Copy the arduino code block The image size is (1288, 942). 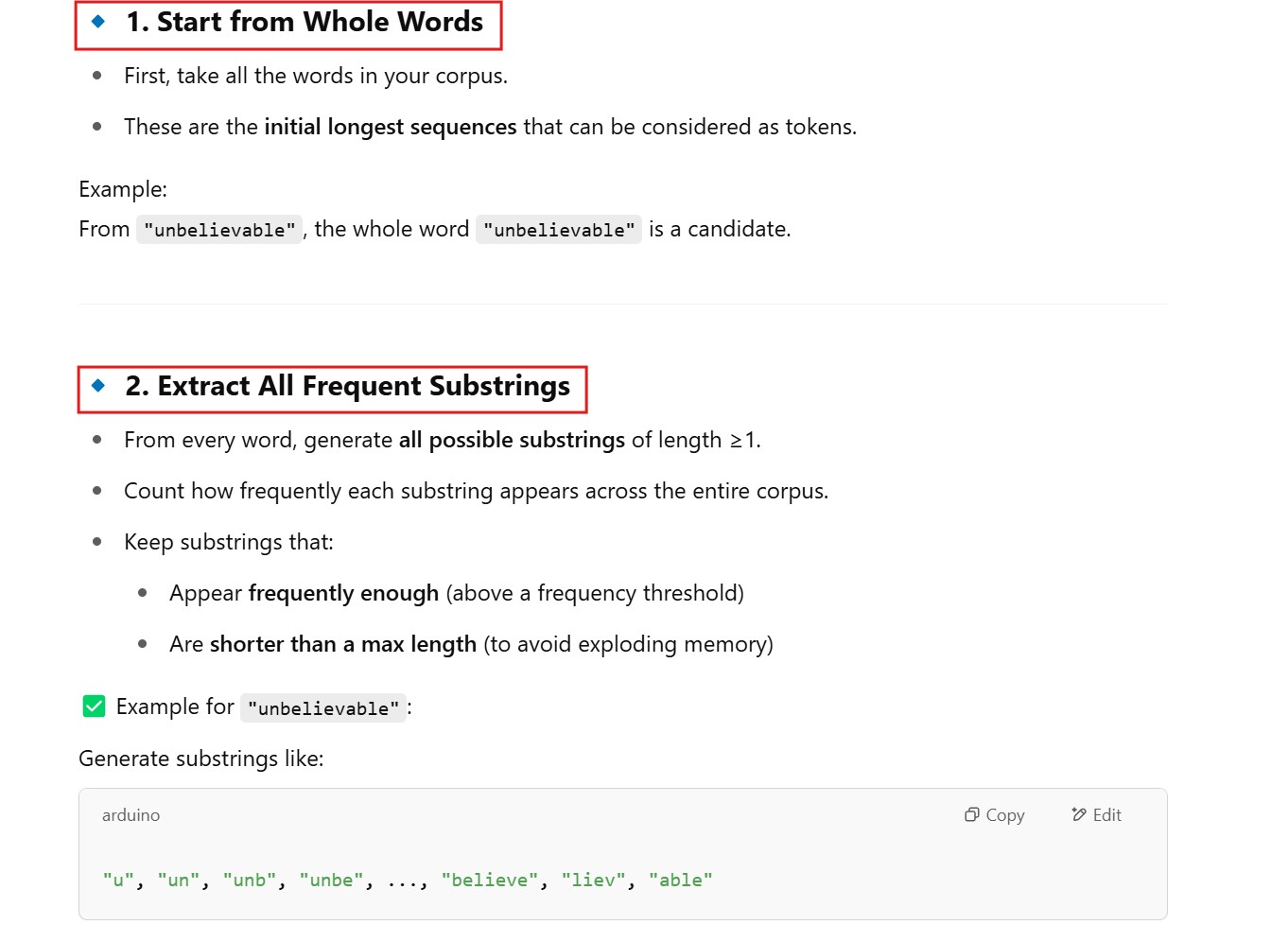coord(994,815)
